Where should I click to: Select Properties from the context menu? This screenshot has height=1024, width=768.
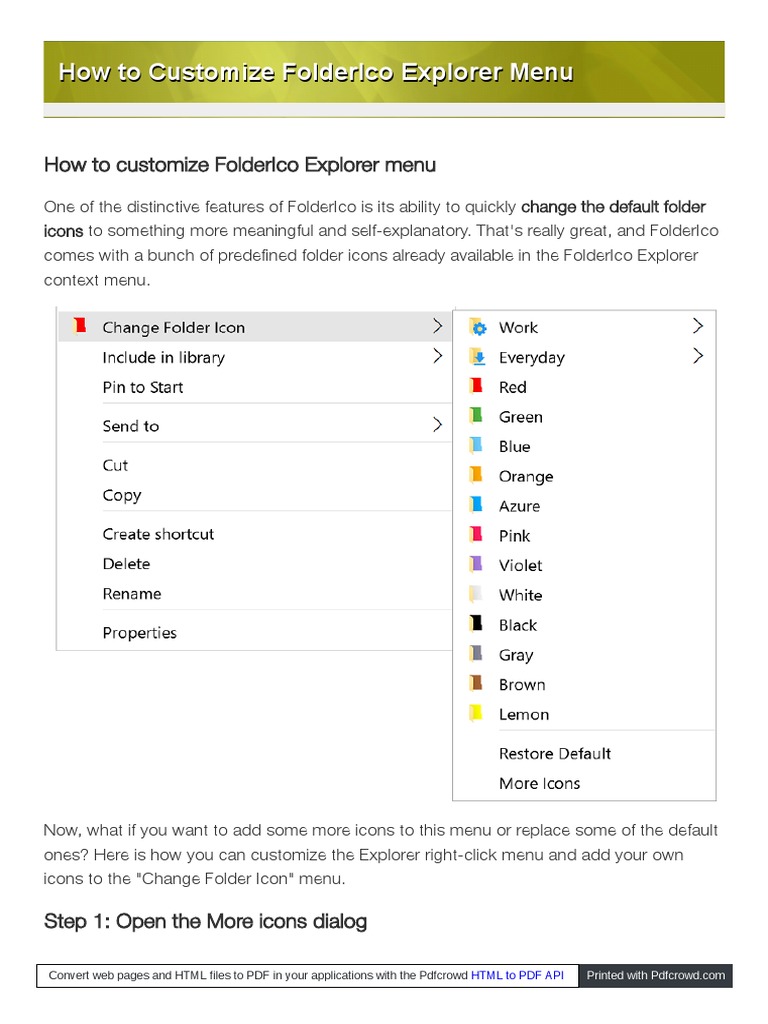click(139, 633)
